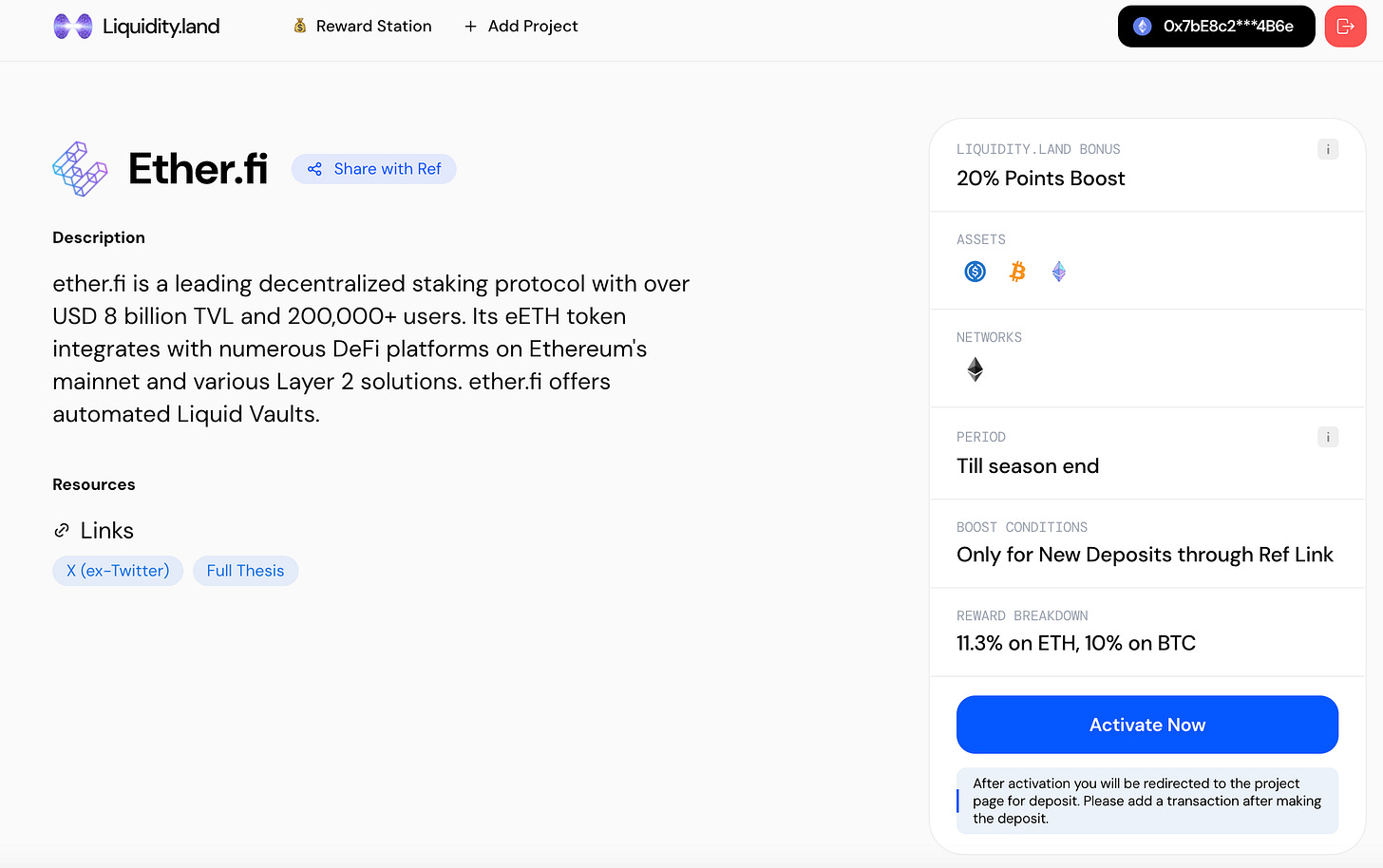Click the '20% Points Boost' text

point(1040,179)
